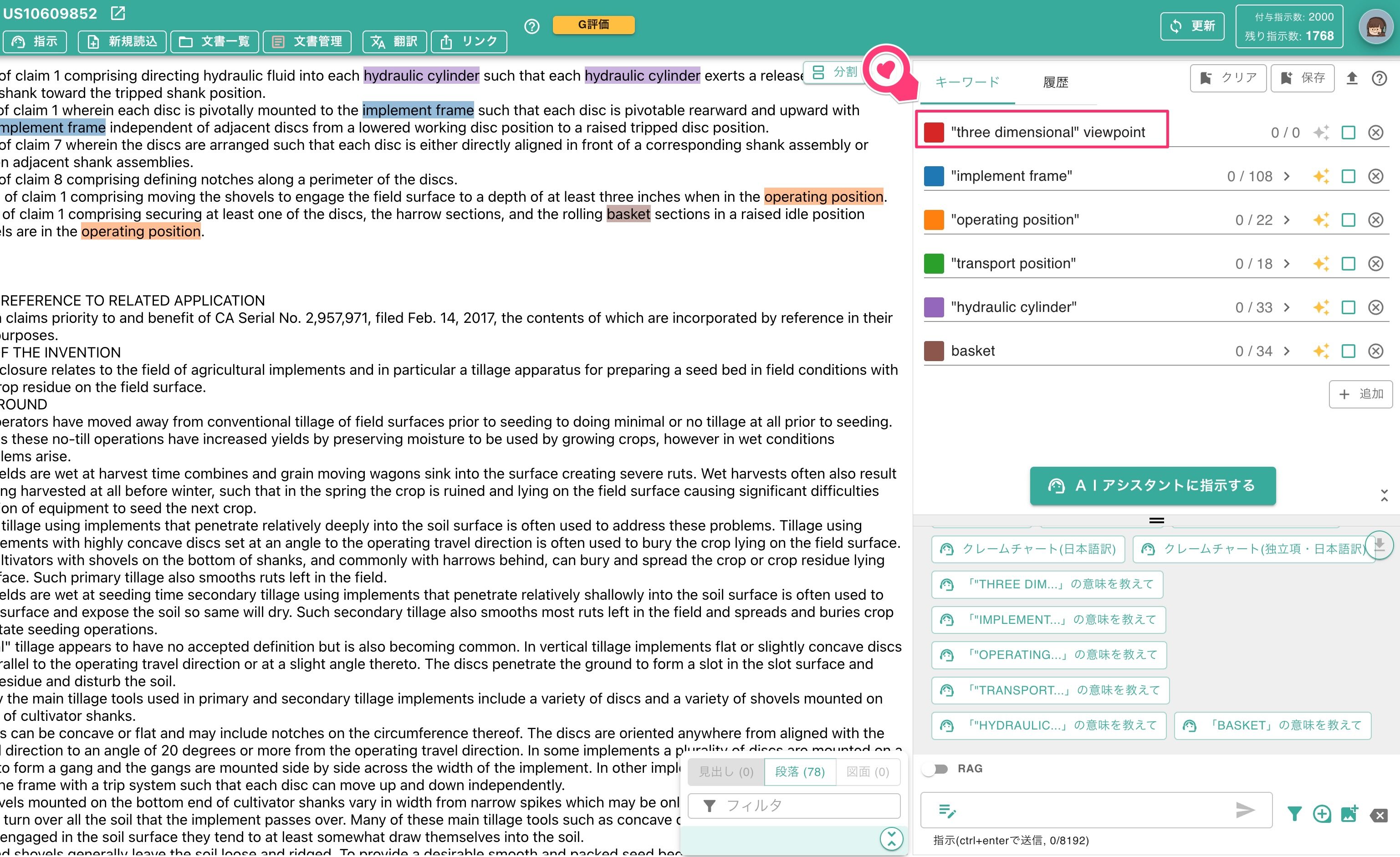
Task: Click the green filter funnel icon
Action: (x=1294, y=814)
